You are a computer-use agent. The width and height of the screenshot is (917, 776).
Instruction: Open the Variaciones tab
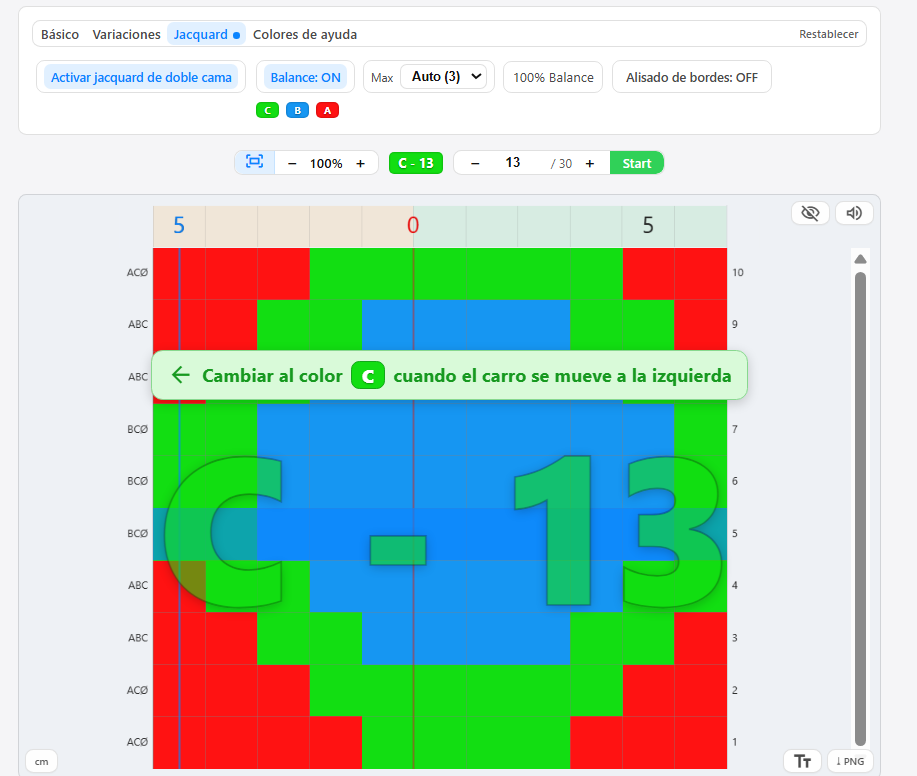coord(126,34)
